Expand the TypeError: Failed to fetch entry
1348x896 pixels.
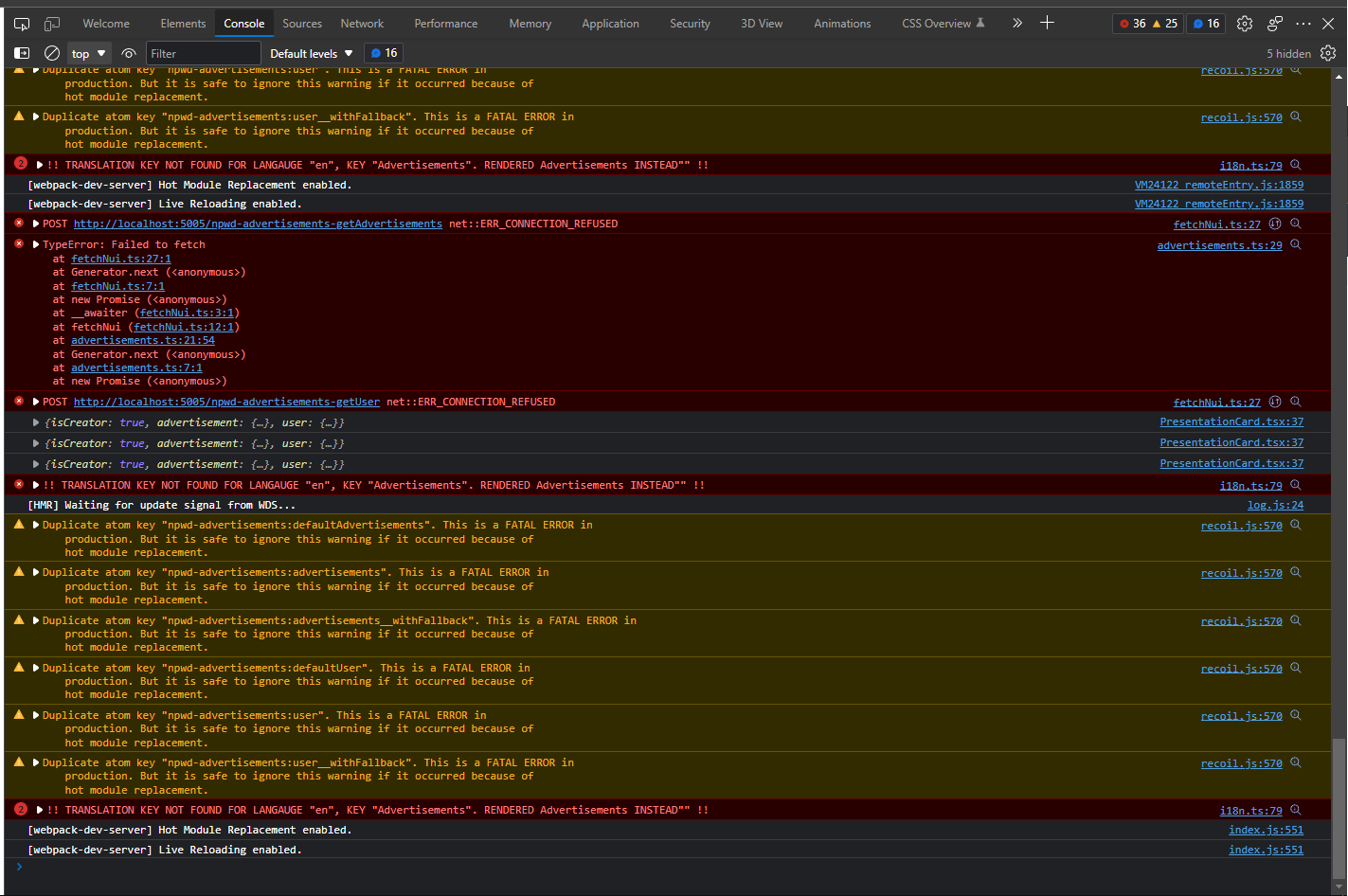(34, 243)
